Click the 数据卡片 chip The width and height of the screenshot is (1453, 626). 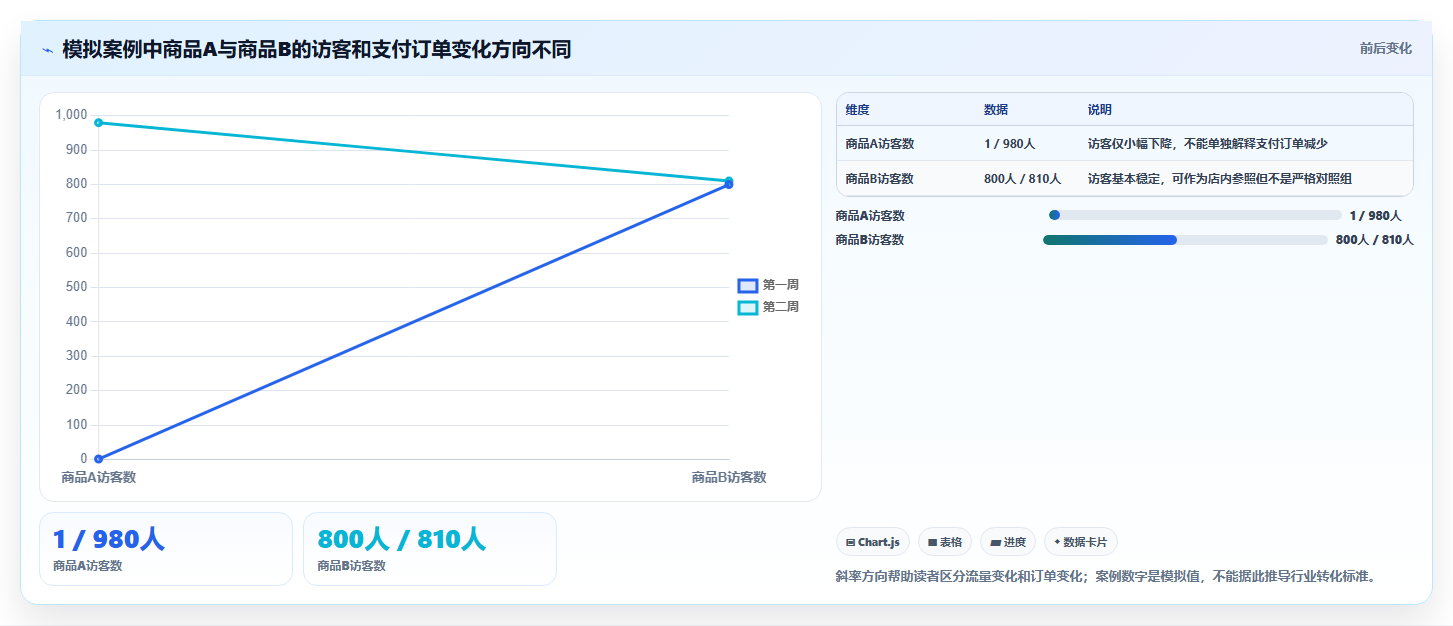tap(1080, 542)
